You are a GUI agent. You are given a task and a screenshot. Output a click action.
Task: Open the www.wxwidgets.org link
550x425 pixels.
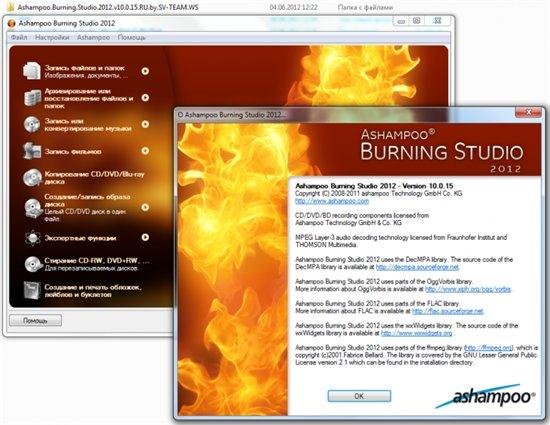[416, 333]
